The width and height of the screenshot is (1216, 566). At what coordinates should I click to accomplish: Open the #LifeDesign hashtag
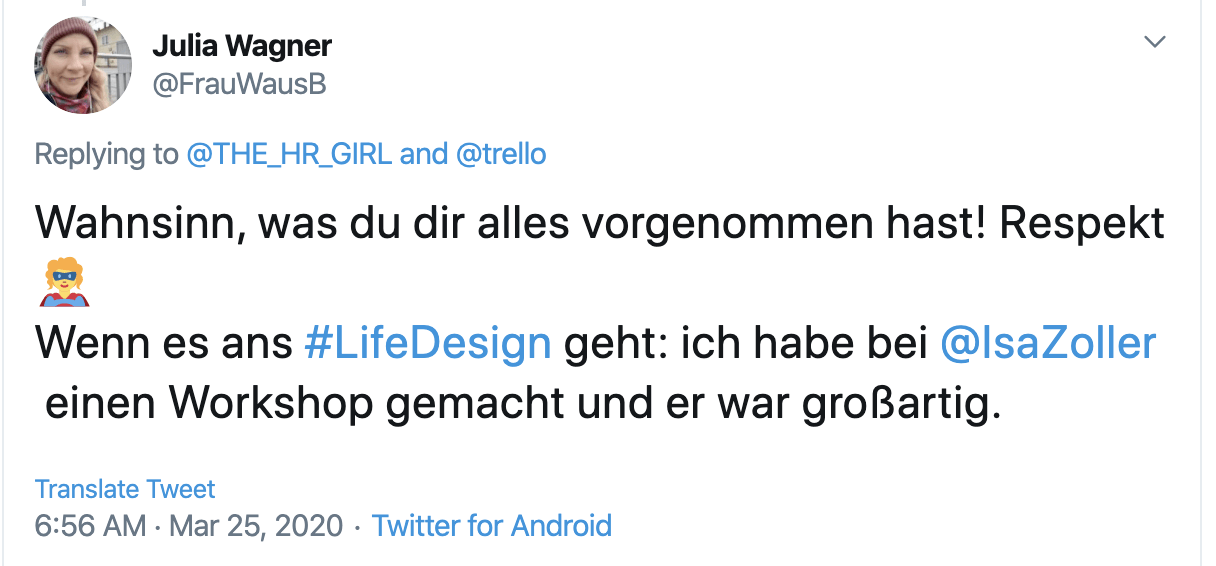[427, 343]
